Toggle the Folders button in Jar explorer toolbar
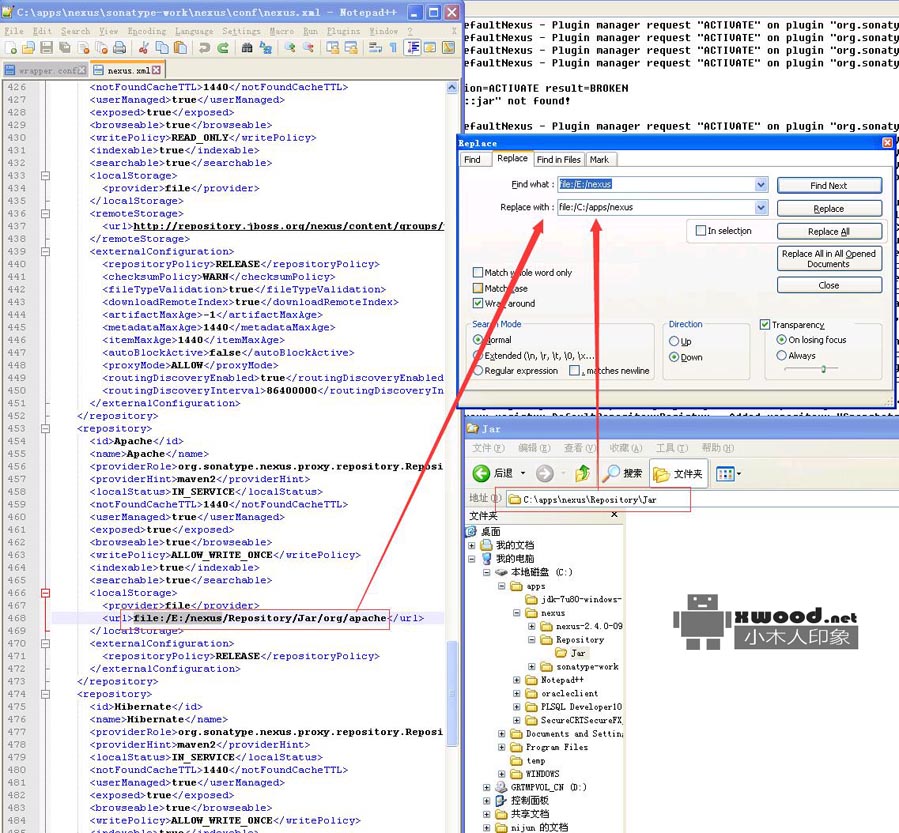Image resolution: width=899 pixels, height=833 pixels. [x=678, y=474]
